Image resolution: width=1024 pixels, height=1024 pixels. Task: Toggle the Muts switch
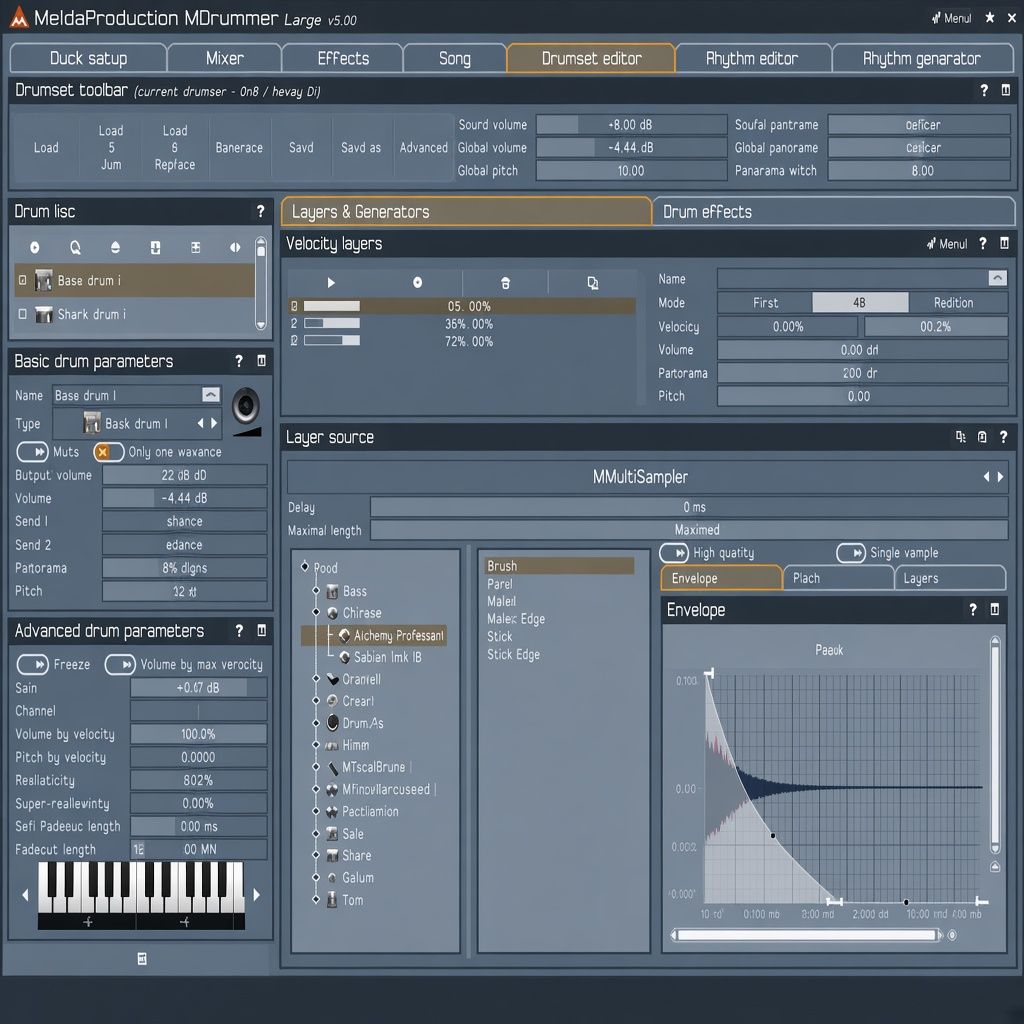tap(33, 452)
